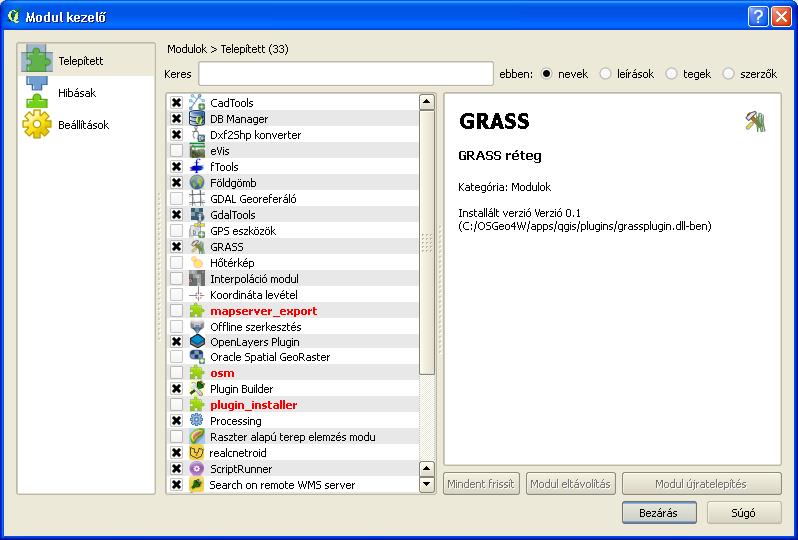Click the Interpoláció modul icon

coord(197,278)
